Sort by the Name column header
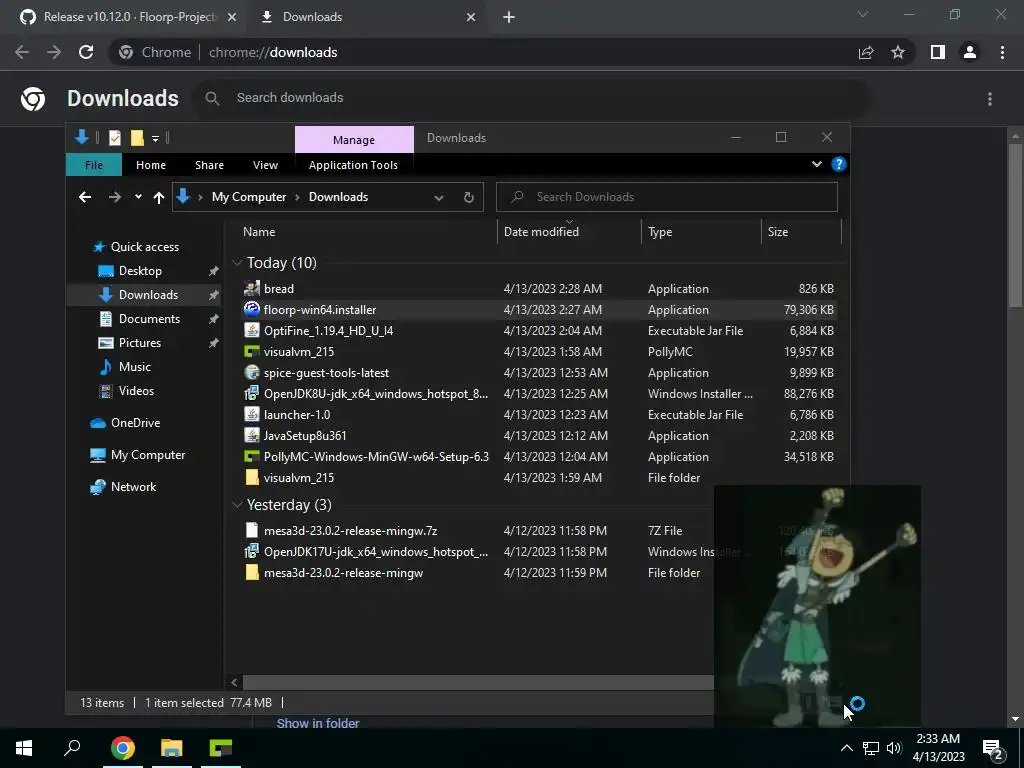 point(259,232)
